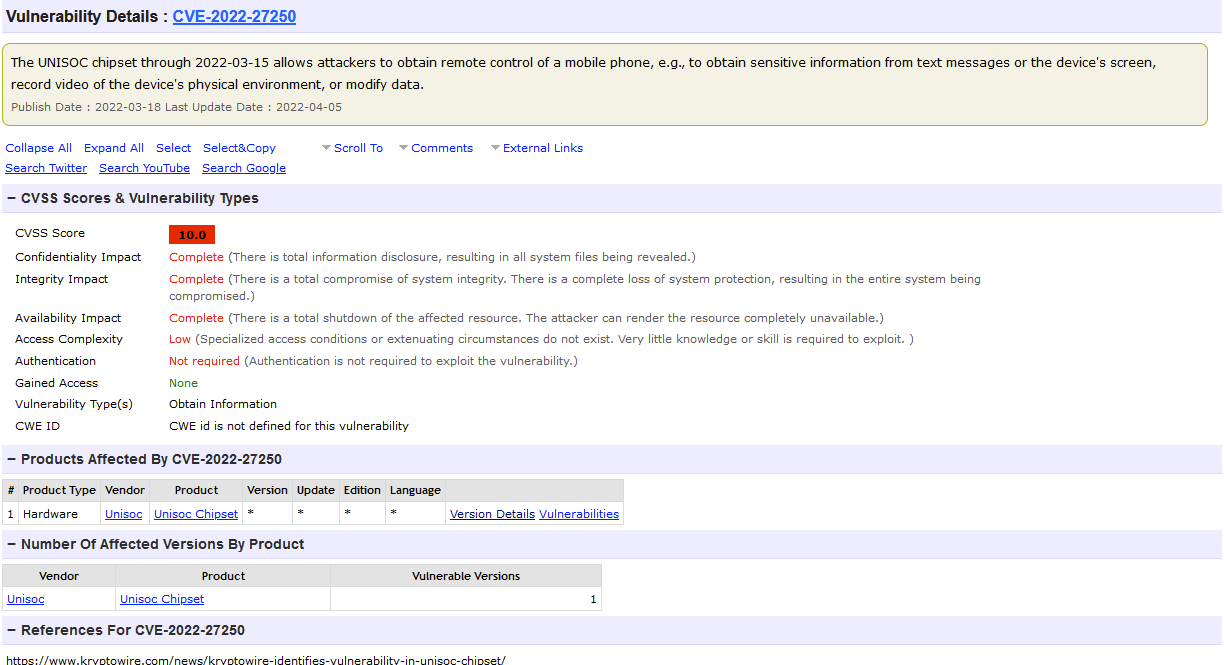1224x665 pixels.
Task: Click Search YouTube link
Action: pyautogui.click(x=144, y=168)
